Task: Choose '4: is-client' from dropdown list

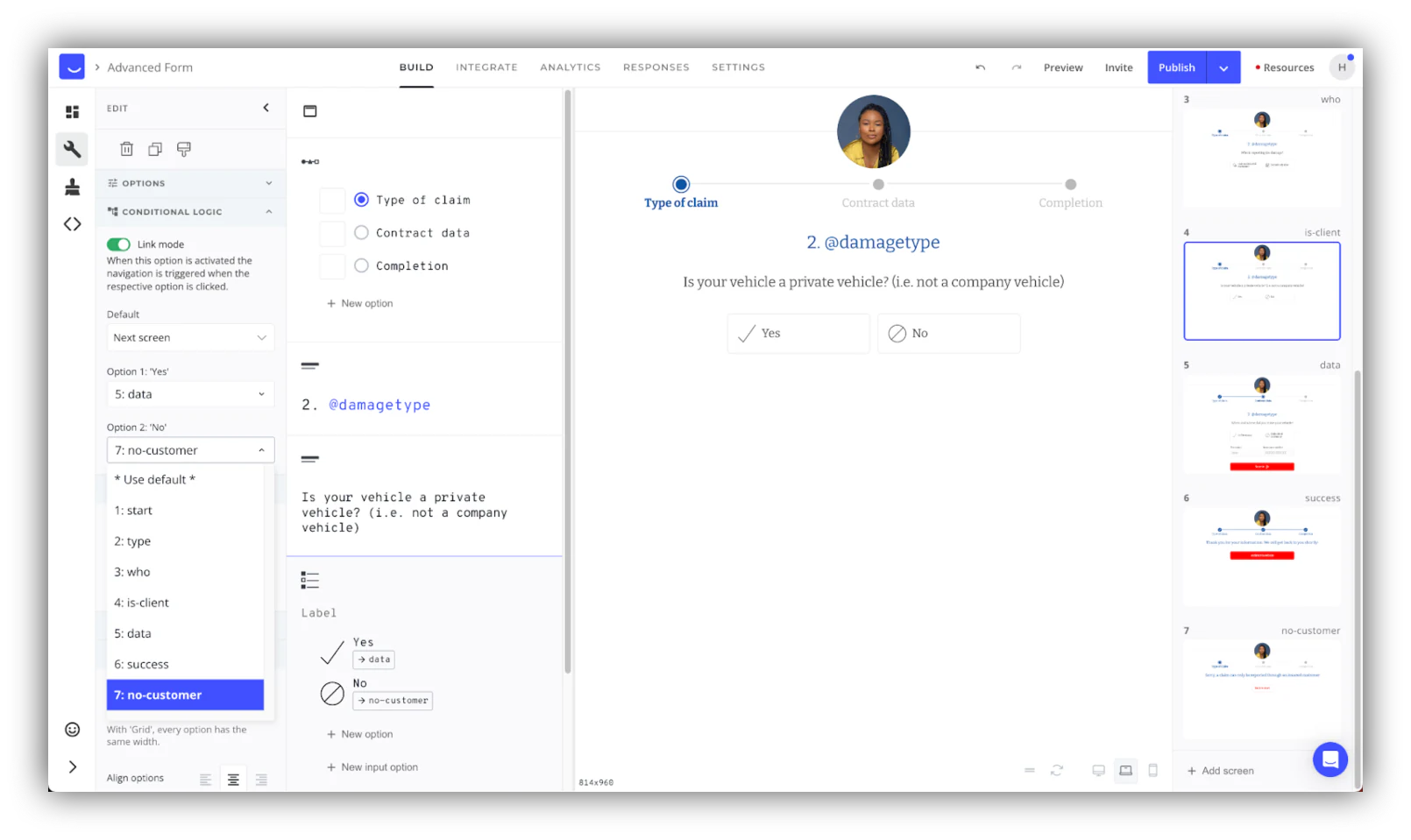Action: click(x=185, y=603)
